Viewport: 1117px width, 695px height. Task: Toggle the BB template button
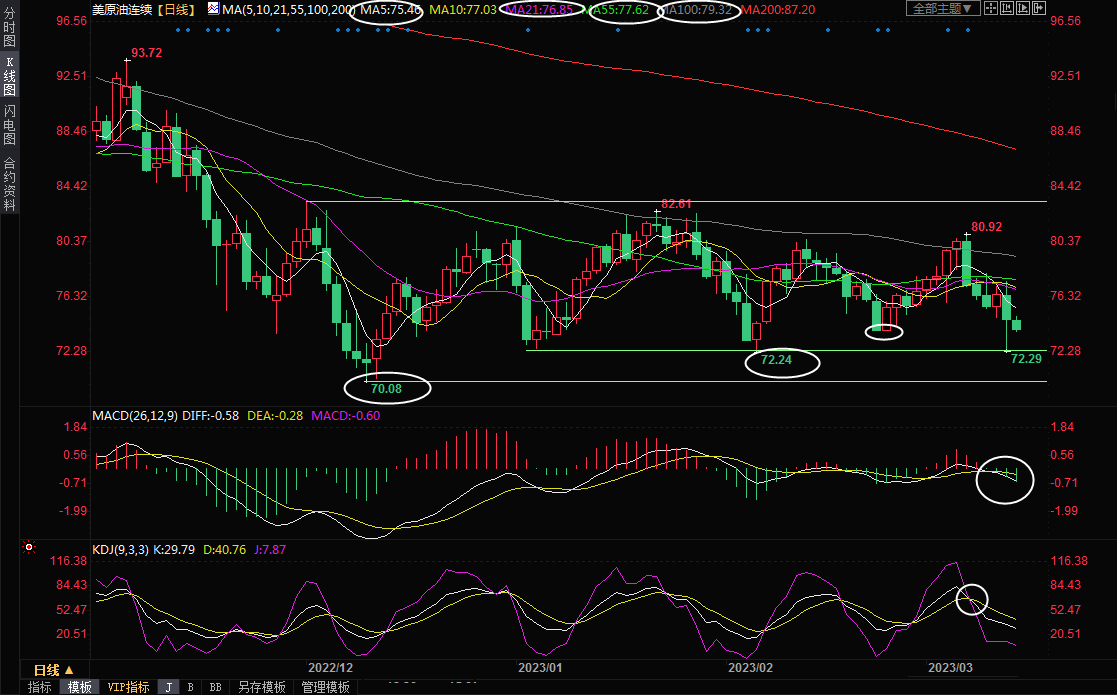(x=215, y=687)
